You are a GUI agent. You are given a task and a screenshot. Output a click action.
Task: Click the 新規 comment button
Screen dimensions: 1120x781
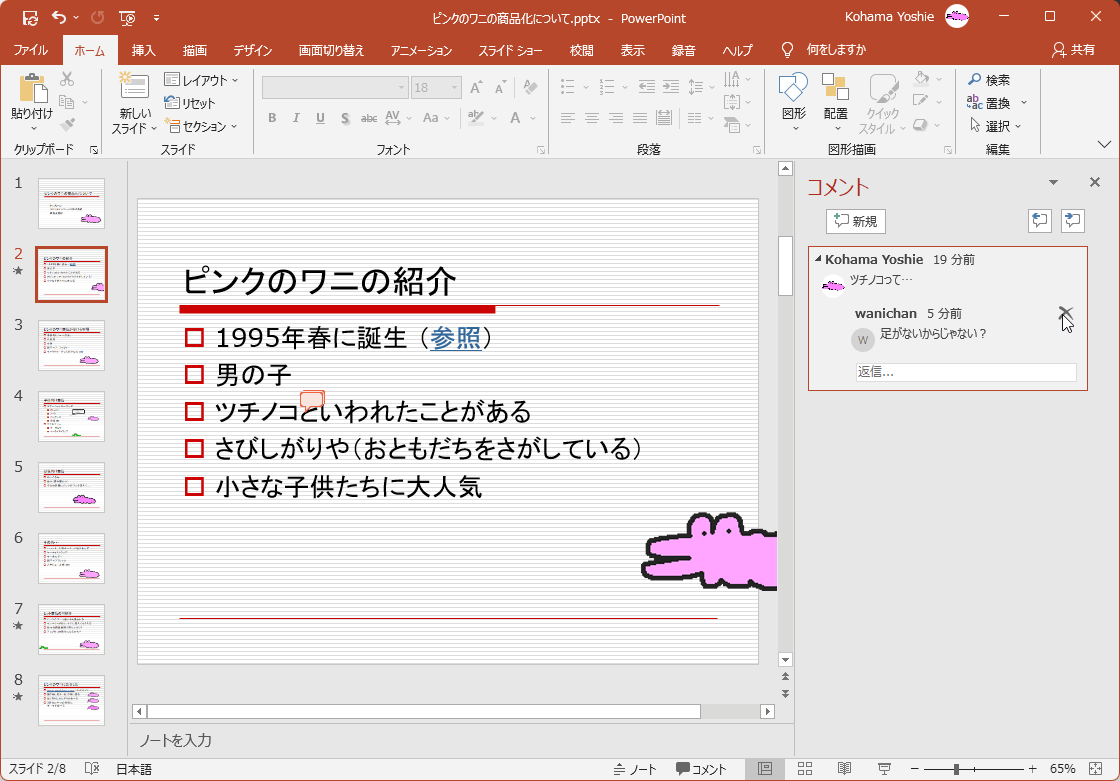coord(856,221)
